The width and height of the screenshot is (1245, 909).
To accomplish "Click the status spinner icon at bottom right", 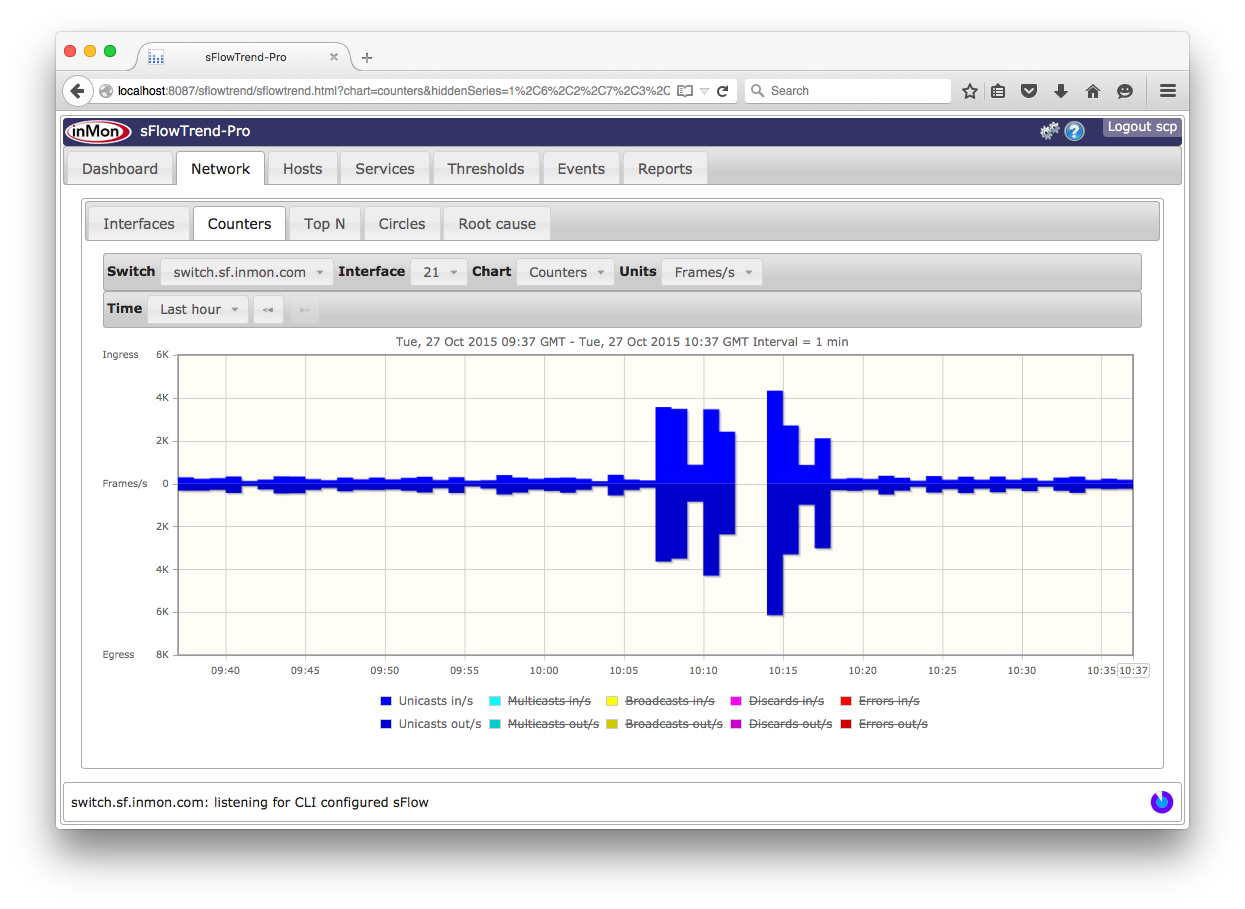I will pyautogui.click(x=1161, y=802).
